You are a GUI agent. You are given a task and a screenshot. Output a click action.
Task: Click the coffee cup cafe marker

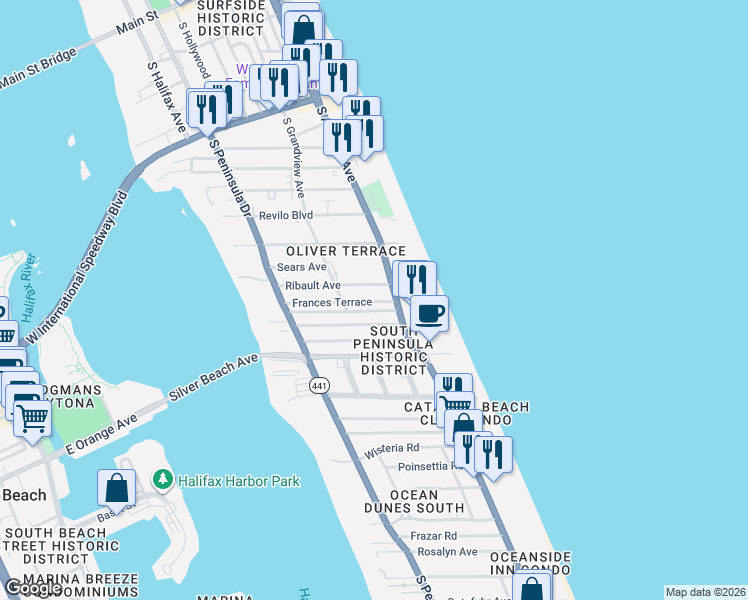[x=429, y=315]
